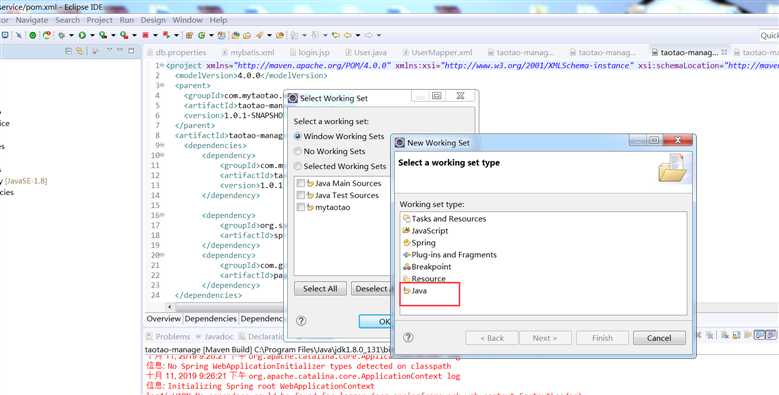
Task: Select Plug-ins and Fragments working set type
Action: [x=450, y=254]
